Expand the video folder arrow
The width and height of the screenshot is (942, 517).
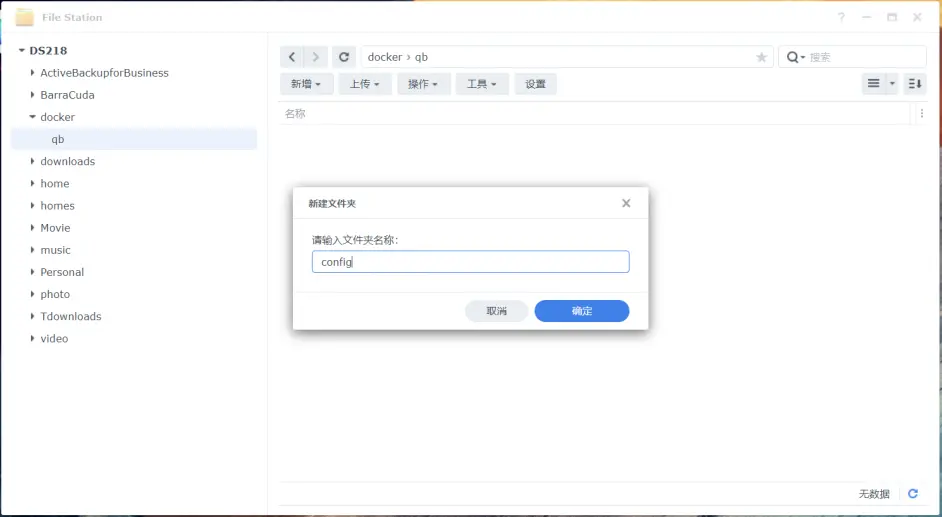click(32, 339)
